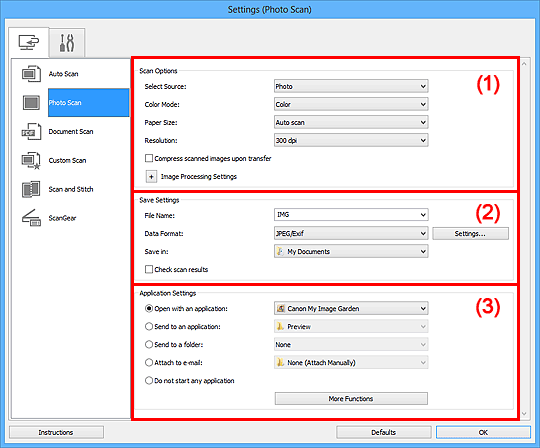Open the Data Format JPEG/Exif dropdown
Image resolution: width=540 pixels, height=448 pixels.
[x=351, y=233]
